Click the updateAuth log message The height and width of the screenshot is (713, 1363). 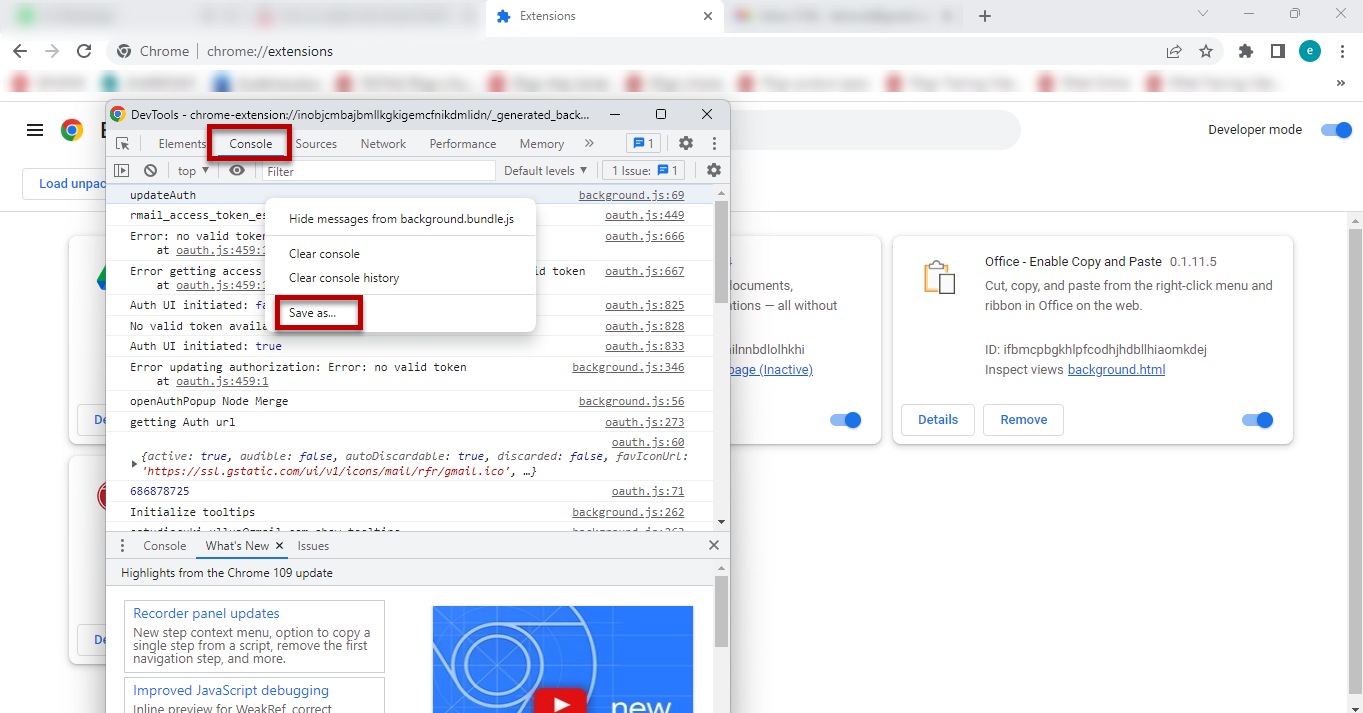(163, 196)
